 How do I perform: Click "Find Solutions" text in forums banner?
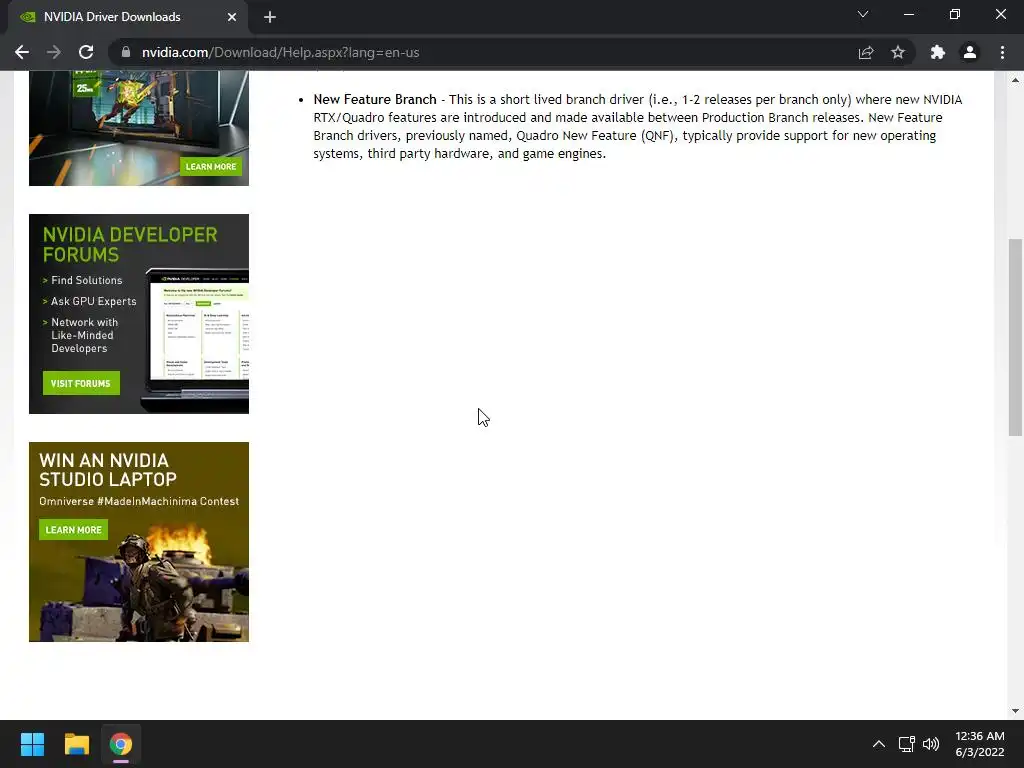click(x=87, y=280)
